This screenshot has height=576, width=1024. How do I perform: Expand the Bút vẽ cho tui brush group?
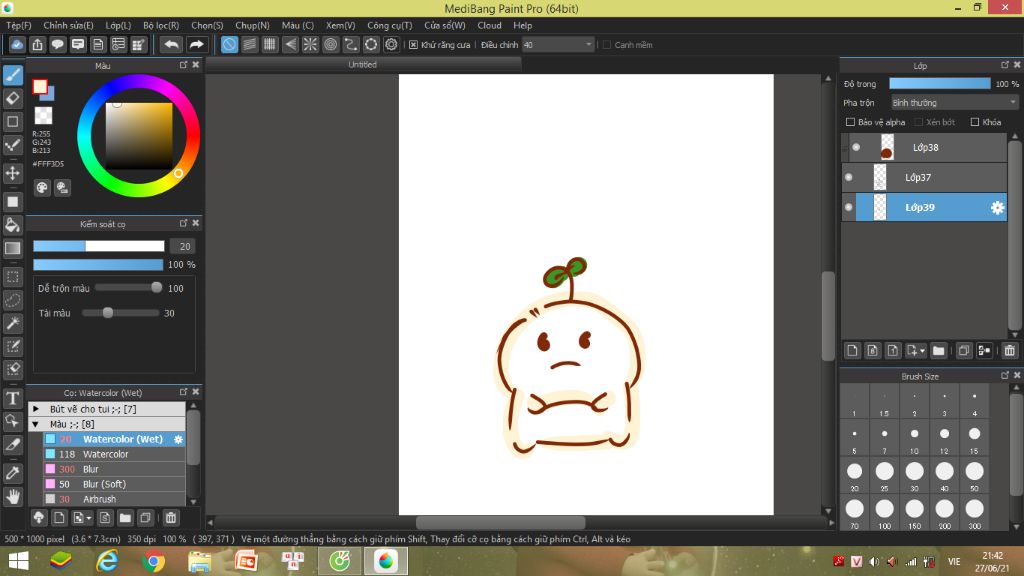click(x=36, y=409)
